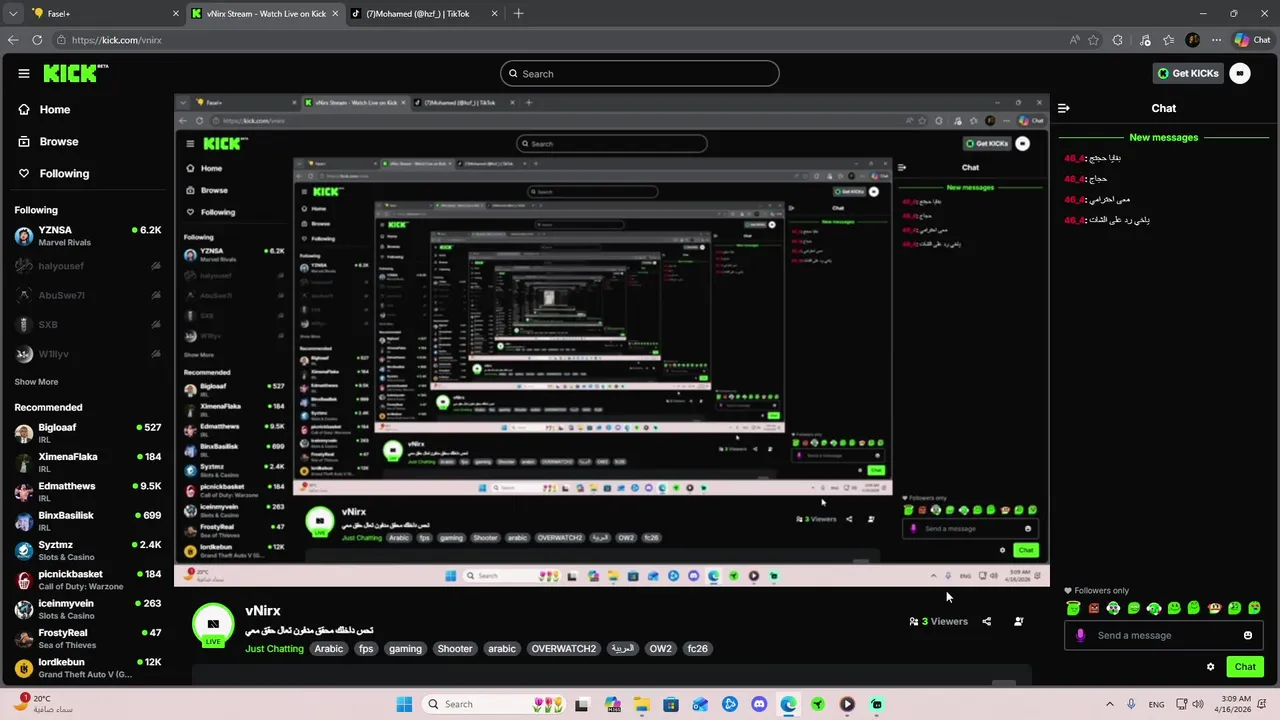The height and width of the screenshot is (720, 1280).
Task: Open the browser favorites list icon
Action: click(1168, 40)
